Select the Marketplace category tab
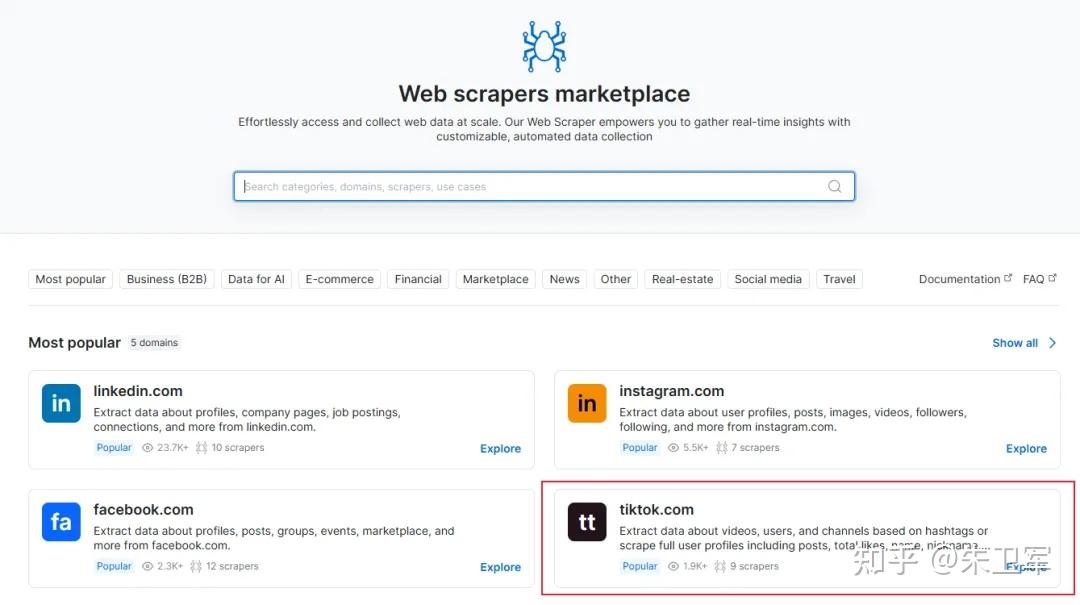 495,279
